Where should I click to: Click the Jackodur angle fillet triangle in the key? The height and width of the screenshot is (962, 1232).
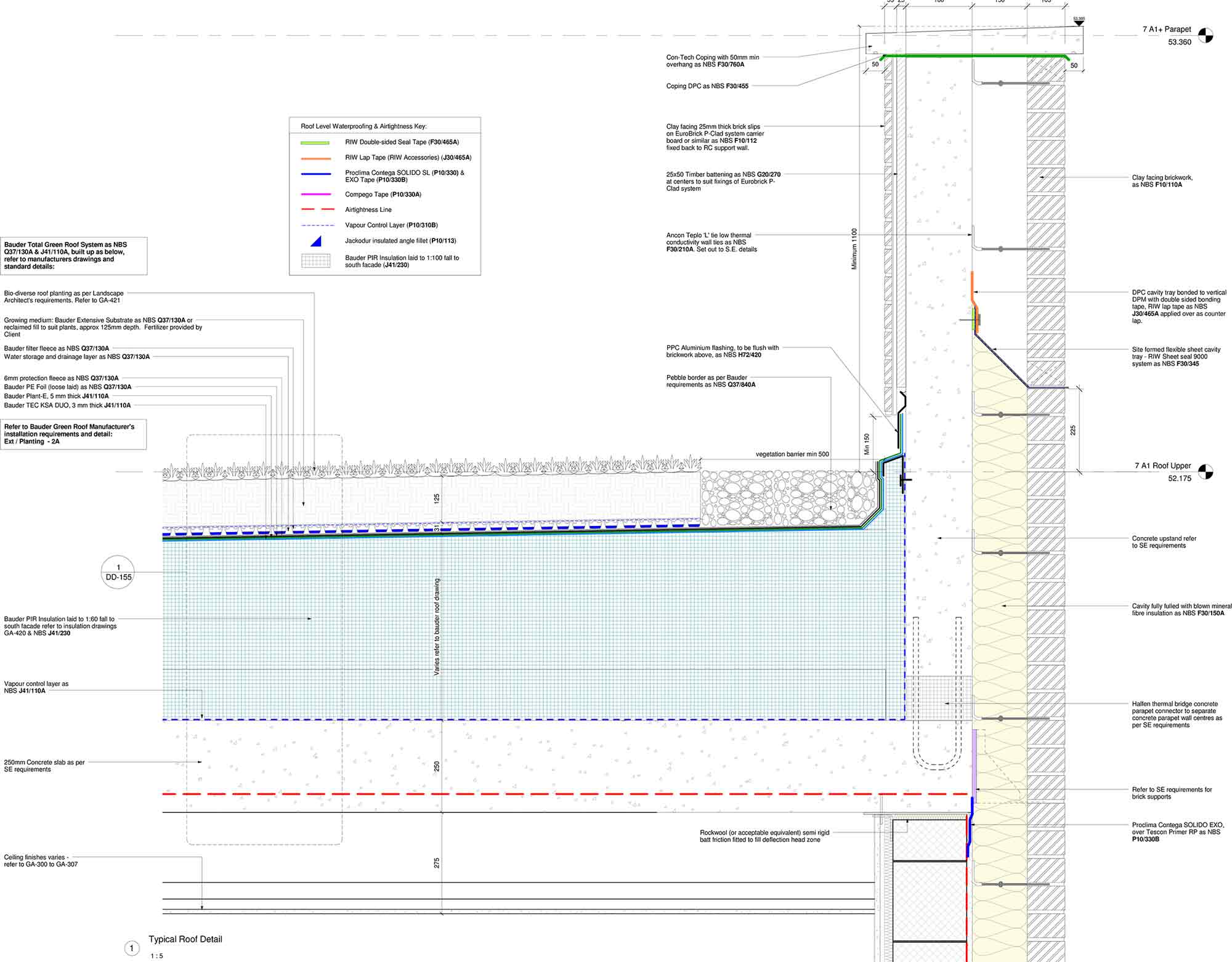click(x=316, y=241)
